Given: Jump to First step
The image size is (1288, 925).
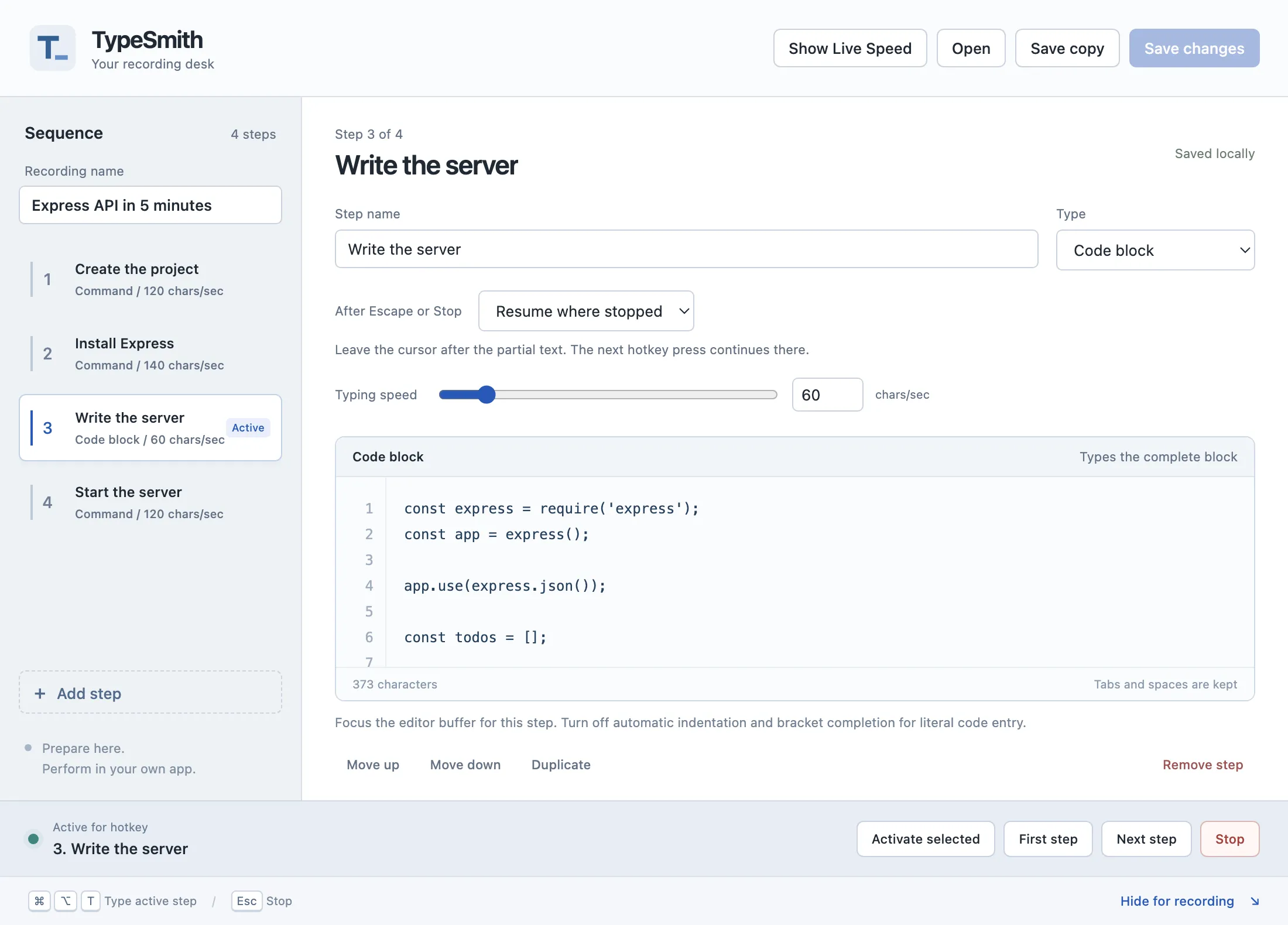Looking at the screenshot, I should pyautogui.click(x=1048, y=839).
